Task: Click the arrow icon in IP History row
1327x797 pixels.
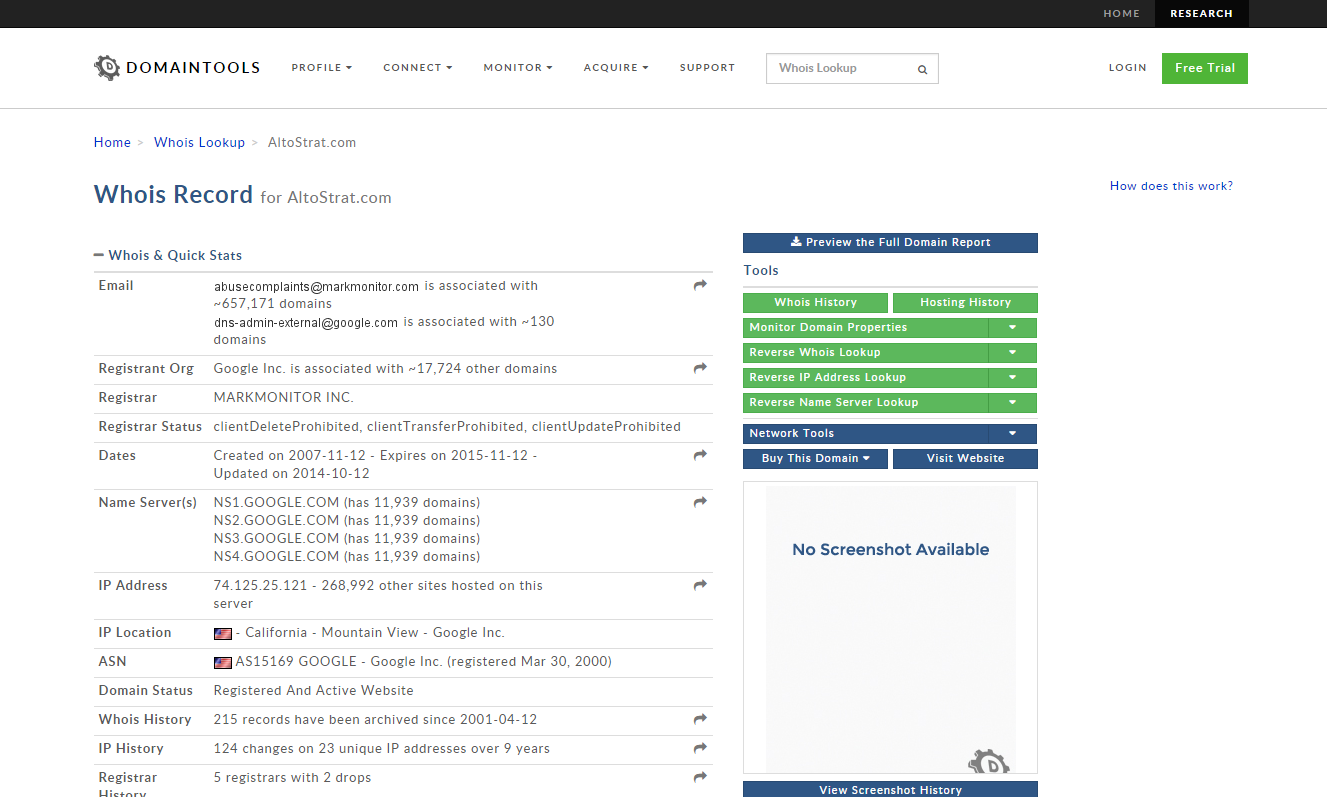Action: click(x=700, y=749)
